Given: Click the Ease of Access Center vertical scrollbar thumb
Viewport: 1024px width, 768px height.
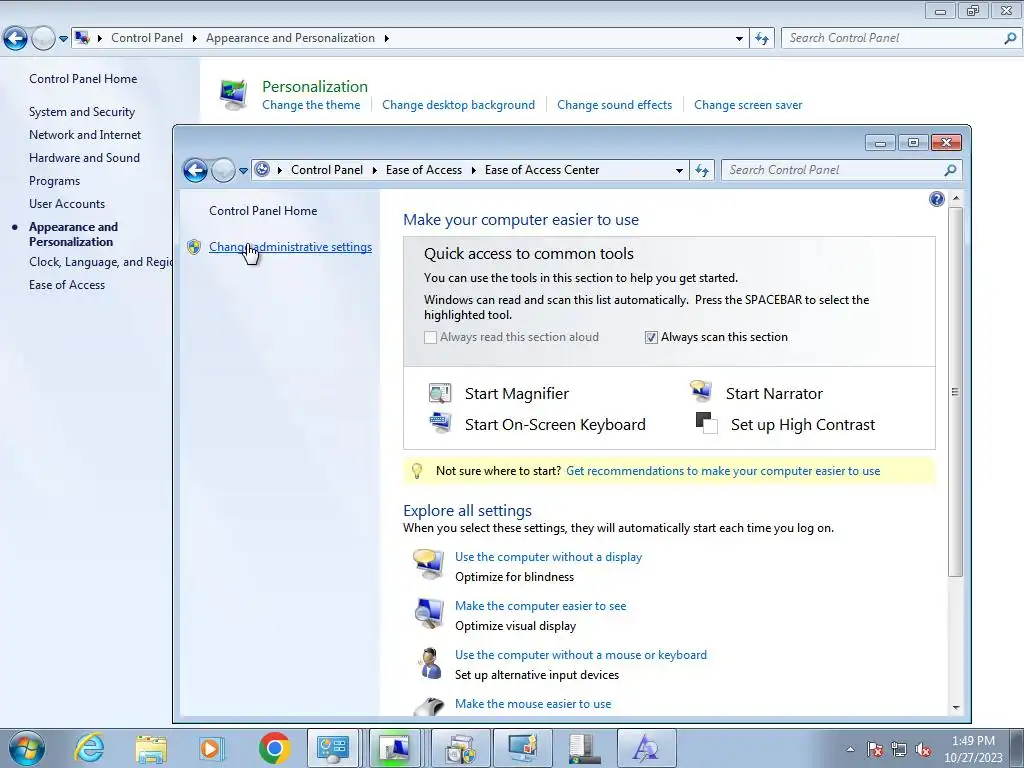Looking at the screenshot, I should pyautogui.click(x=955, y=392).
